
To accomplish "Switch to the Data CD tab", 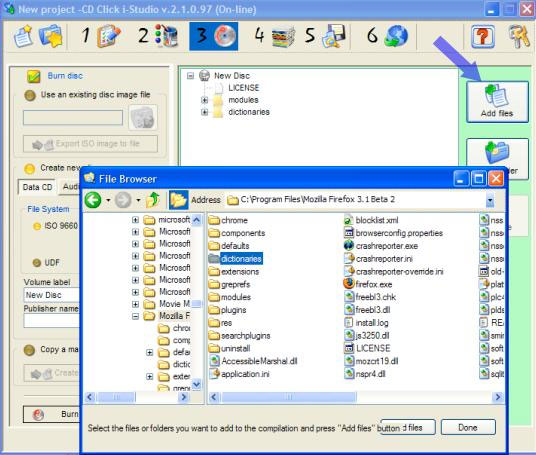I will [x=37, y=187].
